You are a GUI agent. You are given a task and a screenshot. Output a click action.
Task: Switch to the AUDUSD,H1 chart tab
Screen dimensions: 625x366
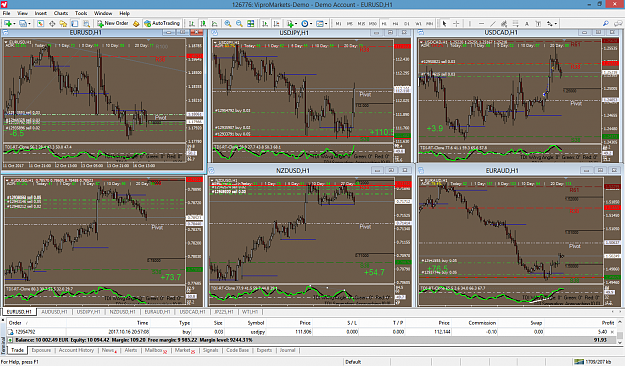coord(54,312)
